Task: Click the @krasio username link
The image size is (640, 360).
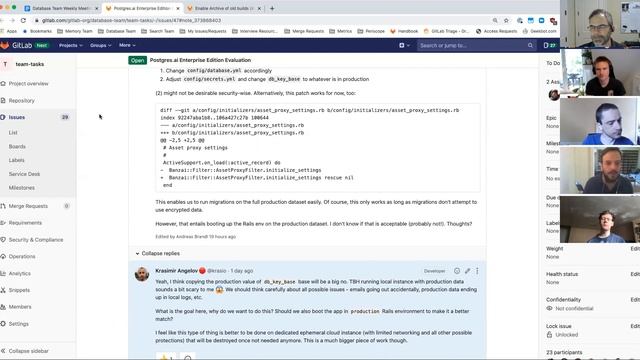Action: [x=216, y=271]
